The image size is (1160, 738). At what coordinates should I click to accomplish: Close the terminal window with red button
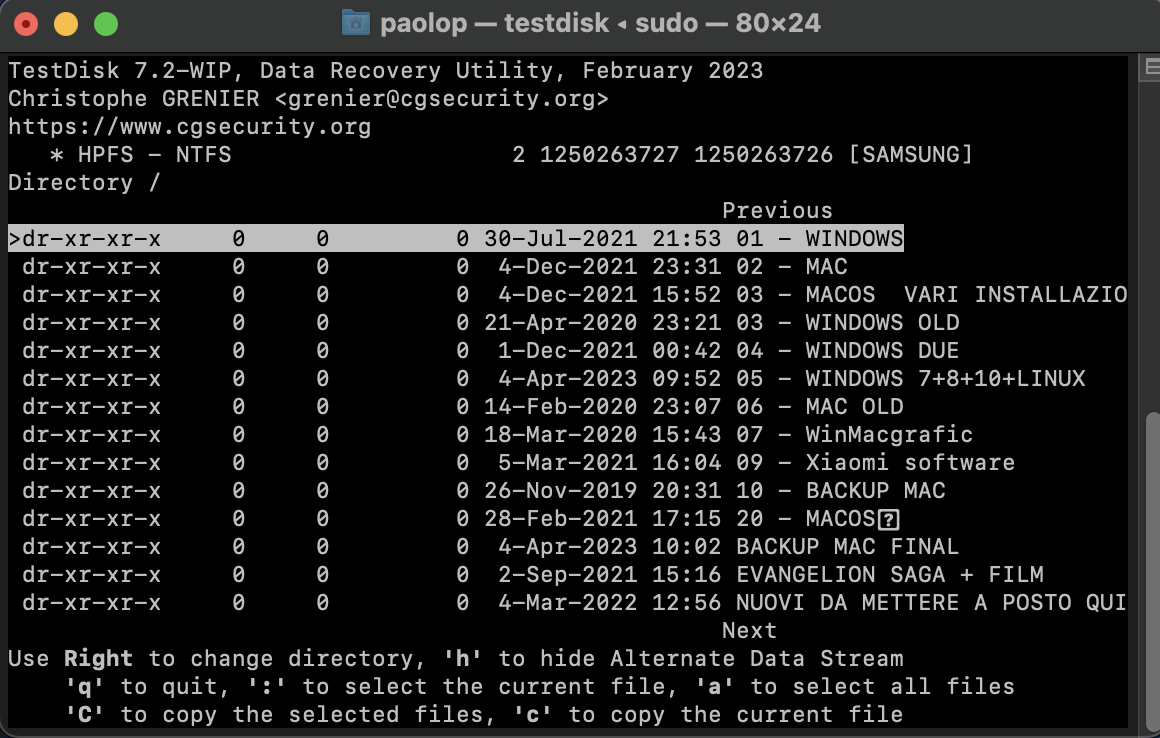pyautogui.click(x=26, y=24)
